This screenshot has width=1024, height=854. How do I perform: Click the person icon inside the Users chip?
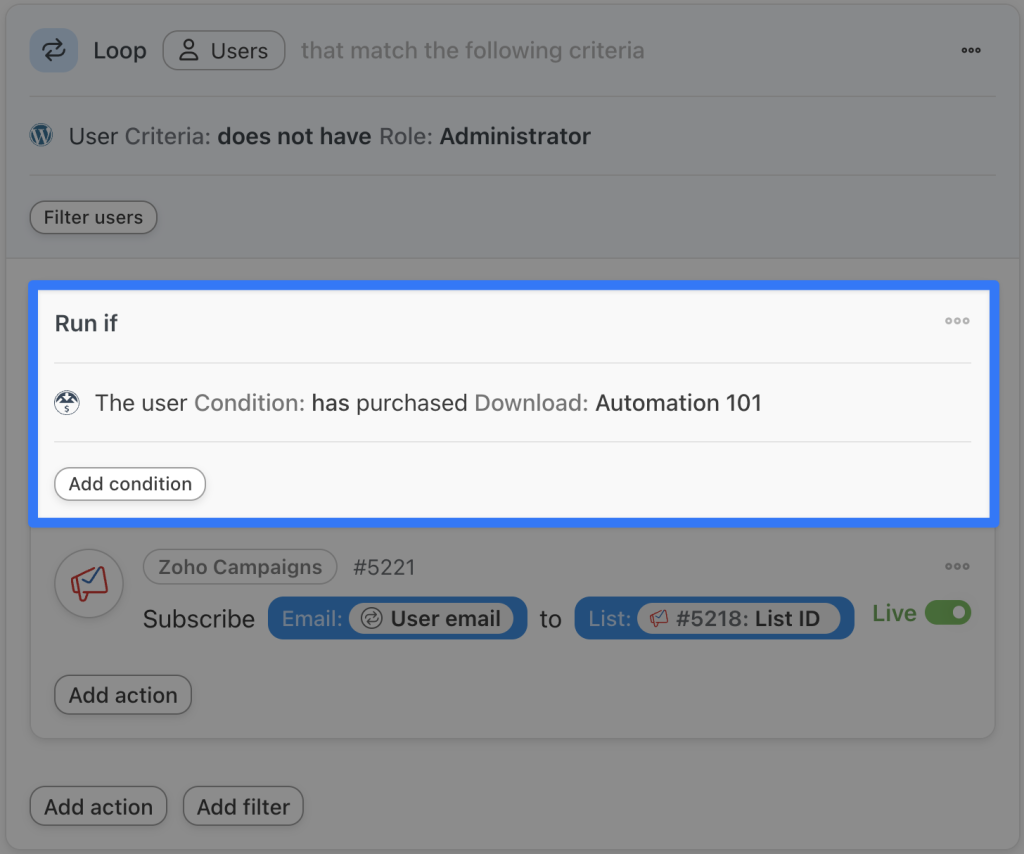coord(190,50)
